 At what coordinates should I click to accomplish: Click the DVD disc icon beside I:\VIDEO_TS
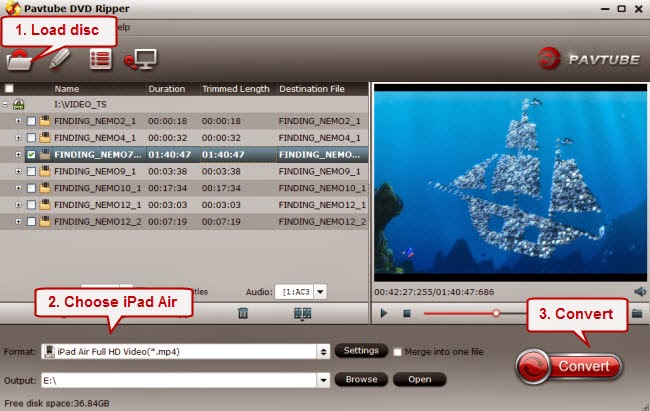(19, 104)
